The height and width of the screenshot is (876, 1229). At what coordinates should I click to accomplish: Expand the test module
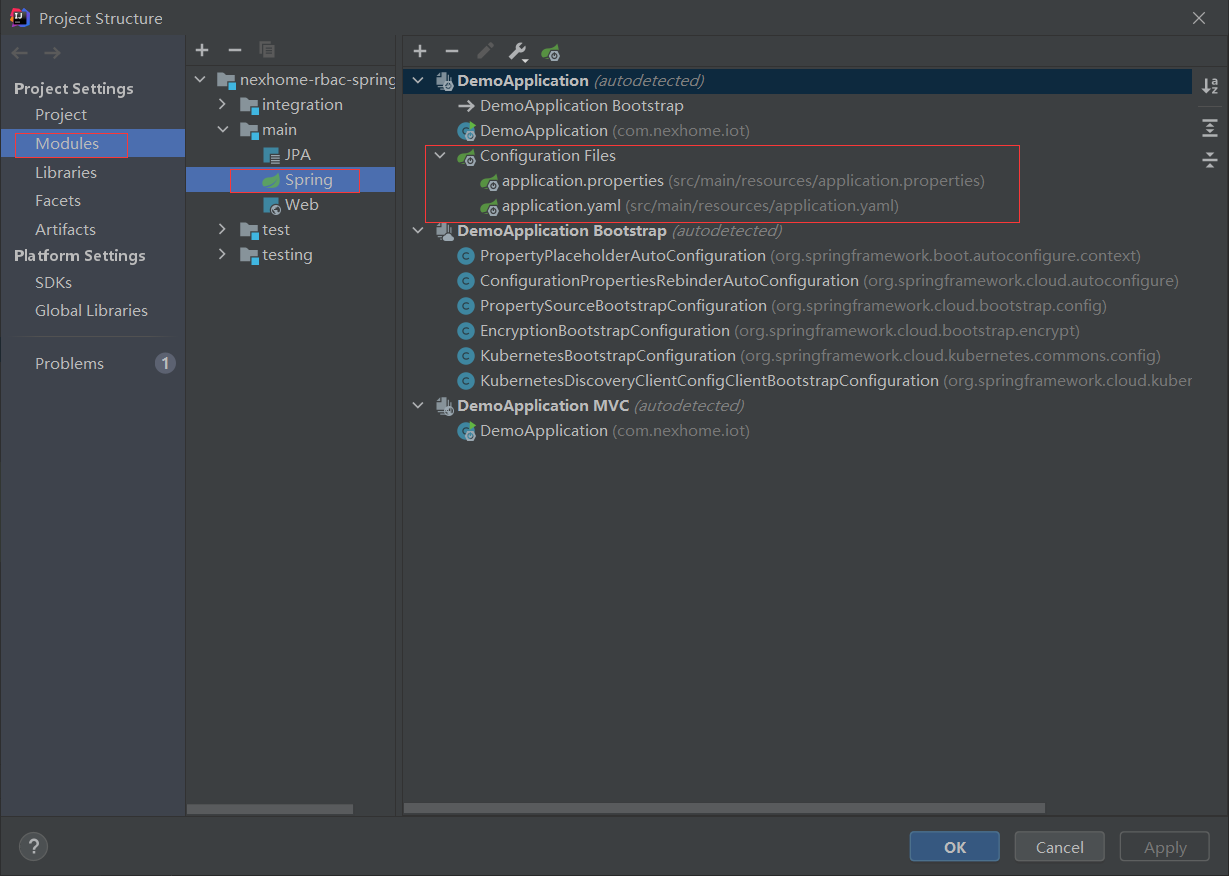(222, 230)
